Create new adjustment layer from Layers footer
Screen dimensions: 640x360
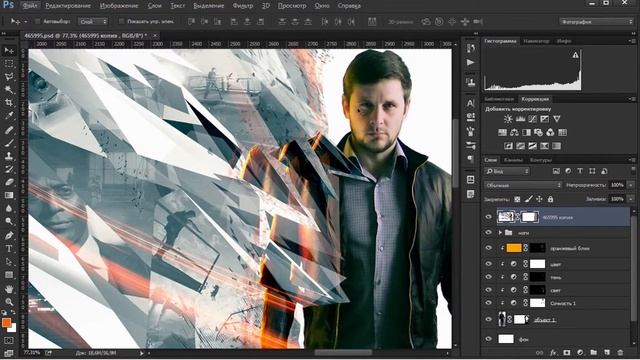pyautogui.click(x=580, y=353)
